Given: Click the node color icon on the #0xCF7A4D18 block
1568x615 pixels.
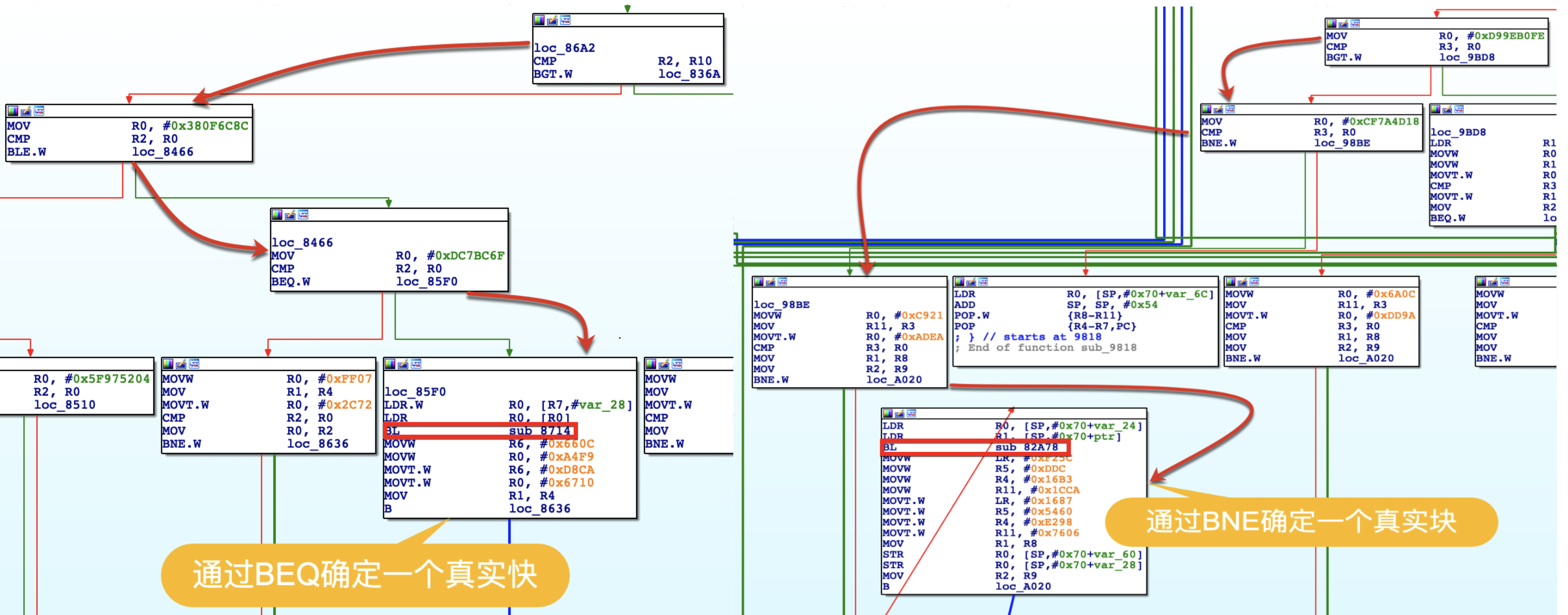Looking at the screenshot, I should click(x=1207, y=110).
